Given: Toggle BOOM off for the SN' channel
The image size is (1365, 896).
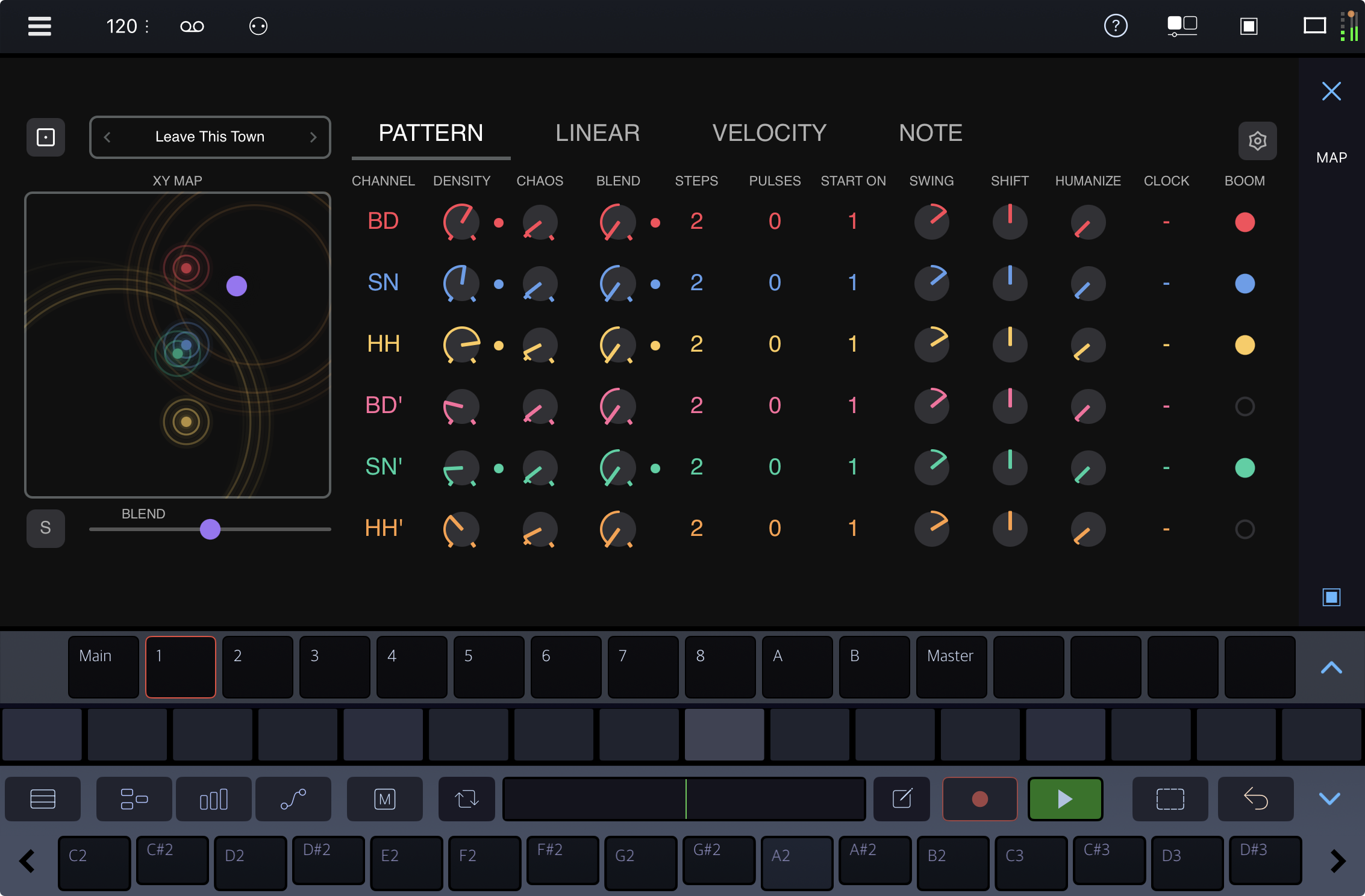Looking at the screenshot, I should [x=1245, y=468].
